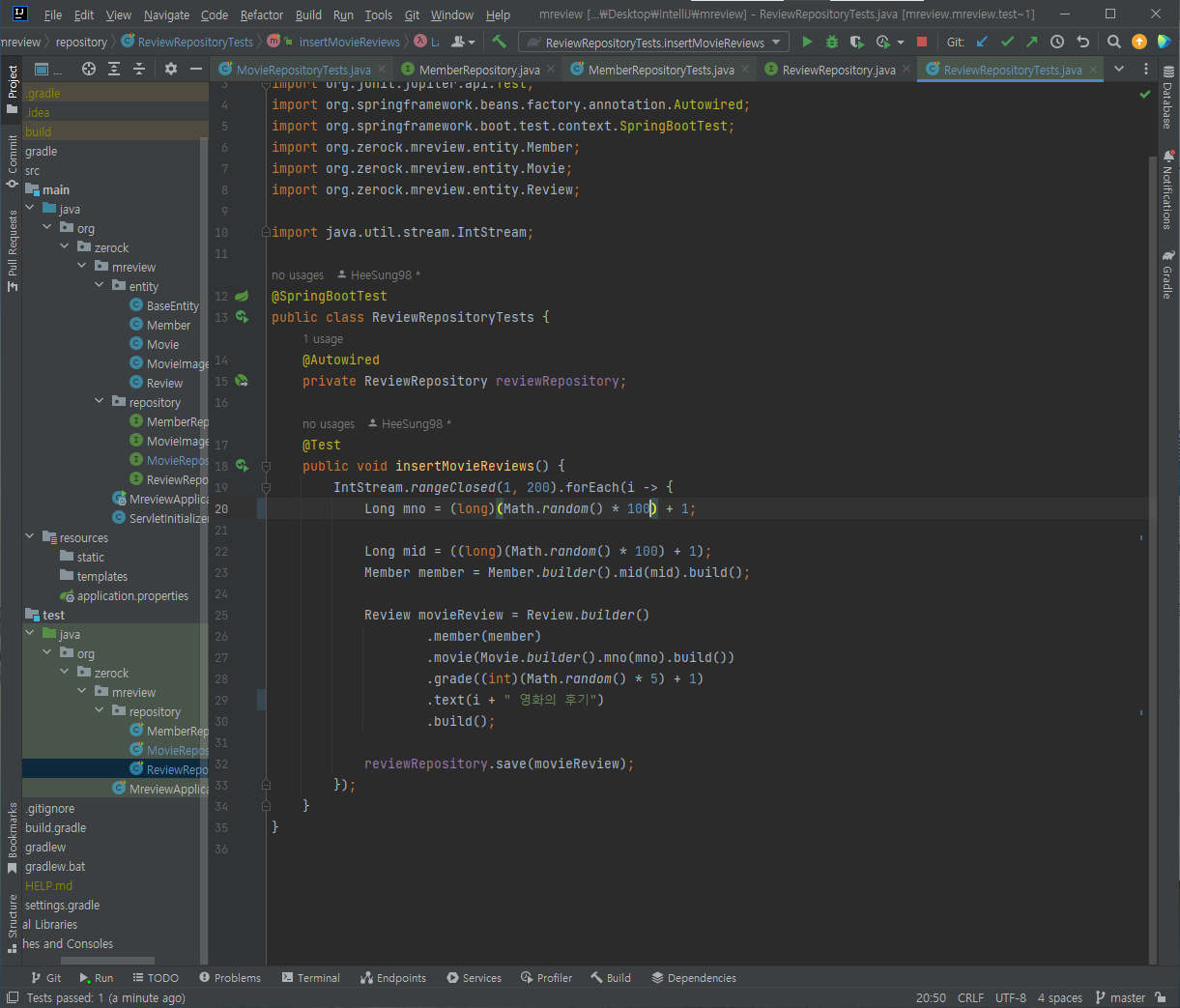
Task: Click Spring bean gutter icon line 12
Action: click(242, 296)
